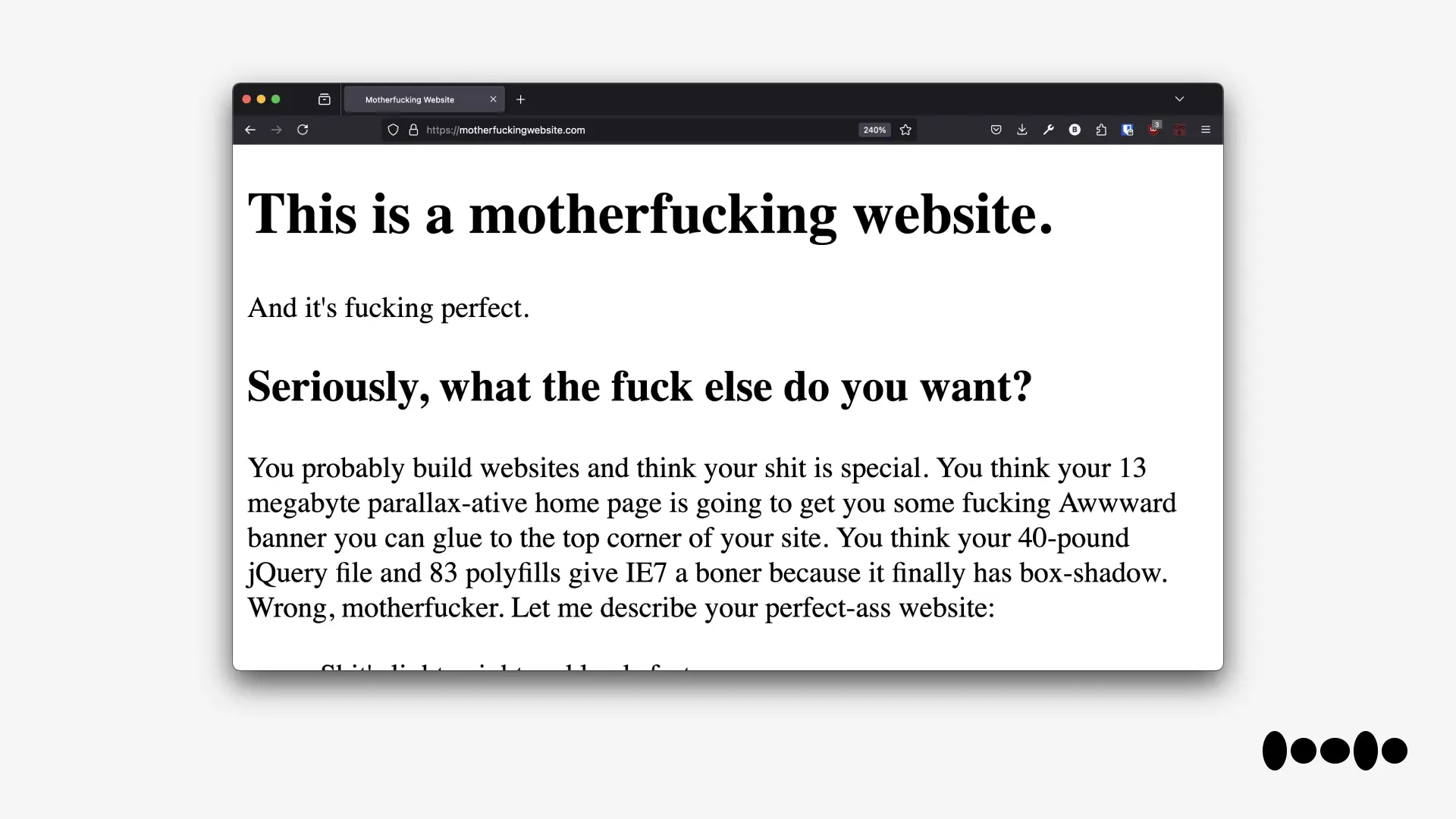Refresh the current page

(x=303, y=130)
